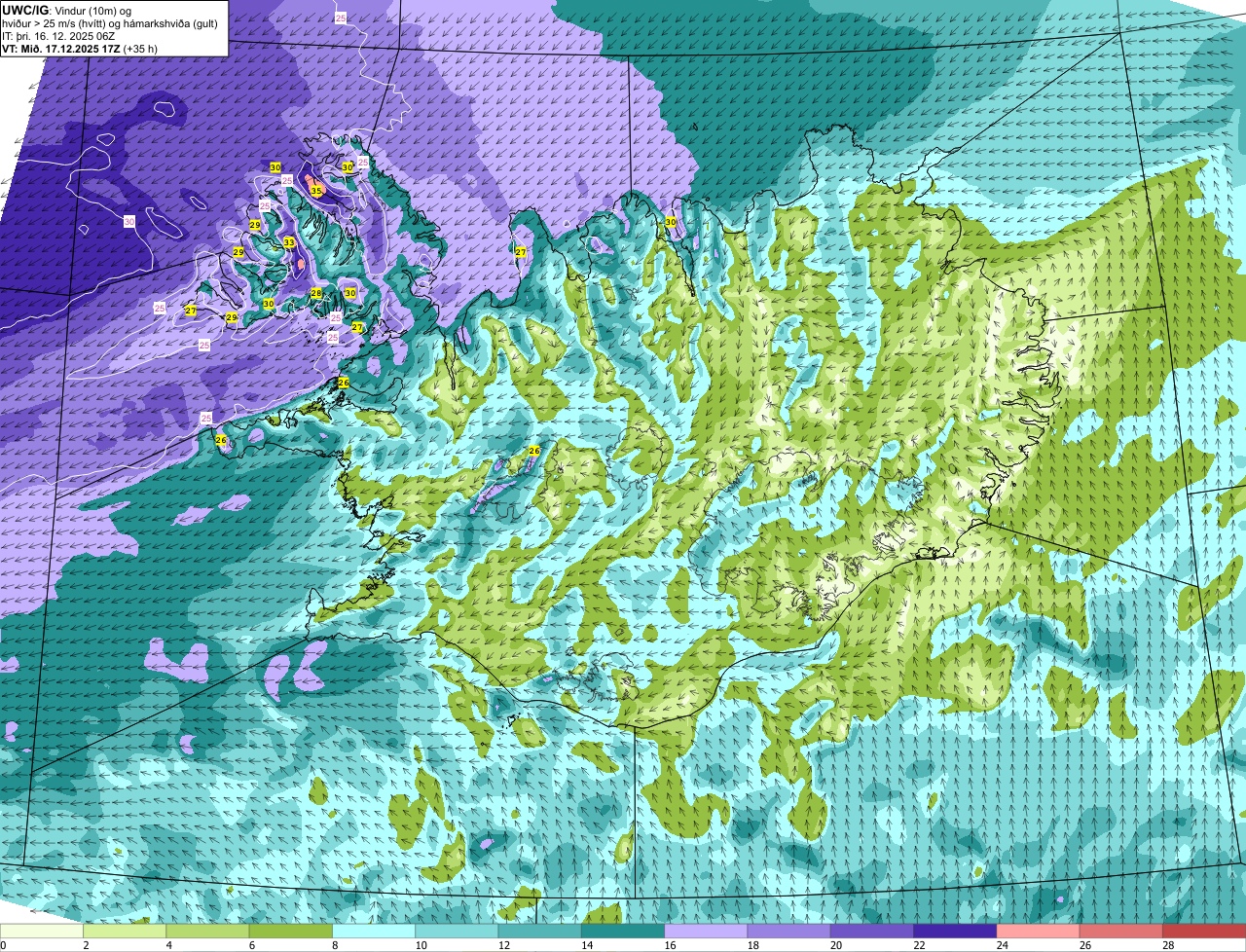
Task: Pick the 20–22 m/s purple legend swatch
Action: pos(872,932)
